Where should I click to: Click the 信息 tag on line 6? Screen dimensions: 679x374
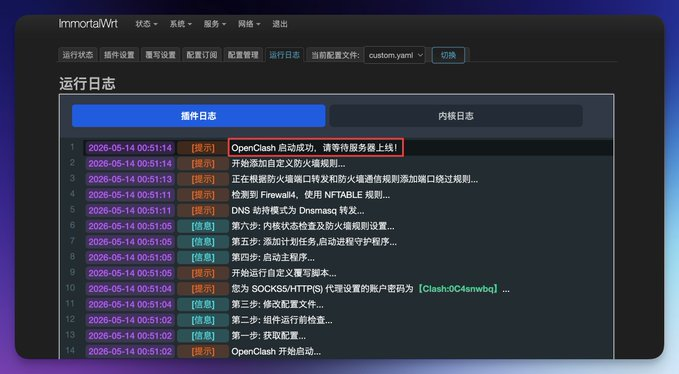click(203, 226)
